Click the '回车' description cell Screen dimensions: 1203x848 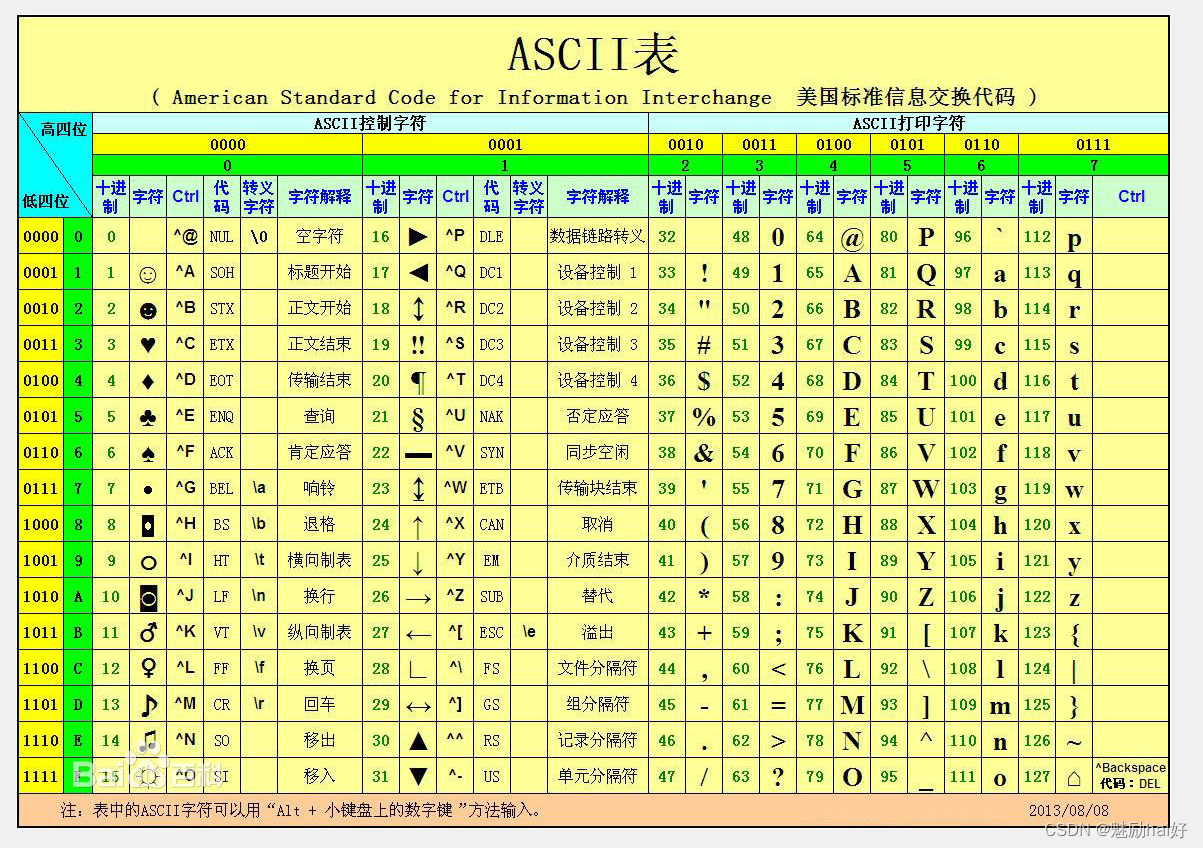(x=319, y=705)
